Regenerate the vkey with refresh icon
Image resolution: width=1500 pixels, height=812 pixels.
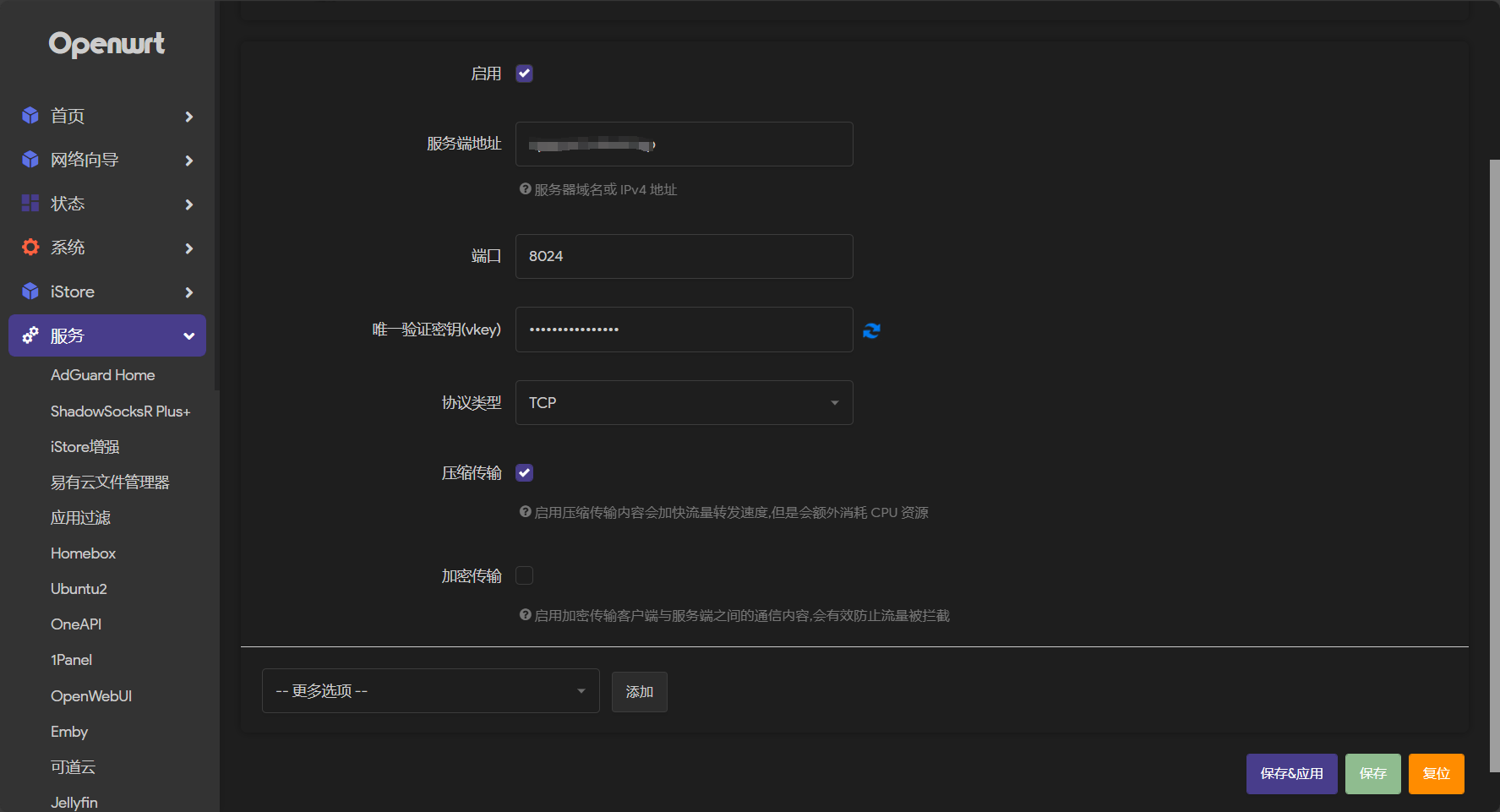pyautogui.click(x=871, y=330)
